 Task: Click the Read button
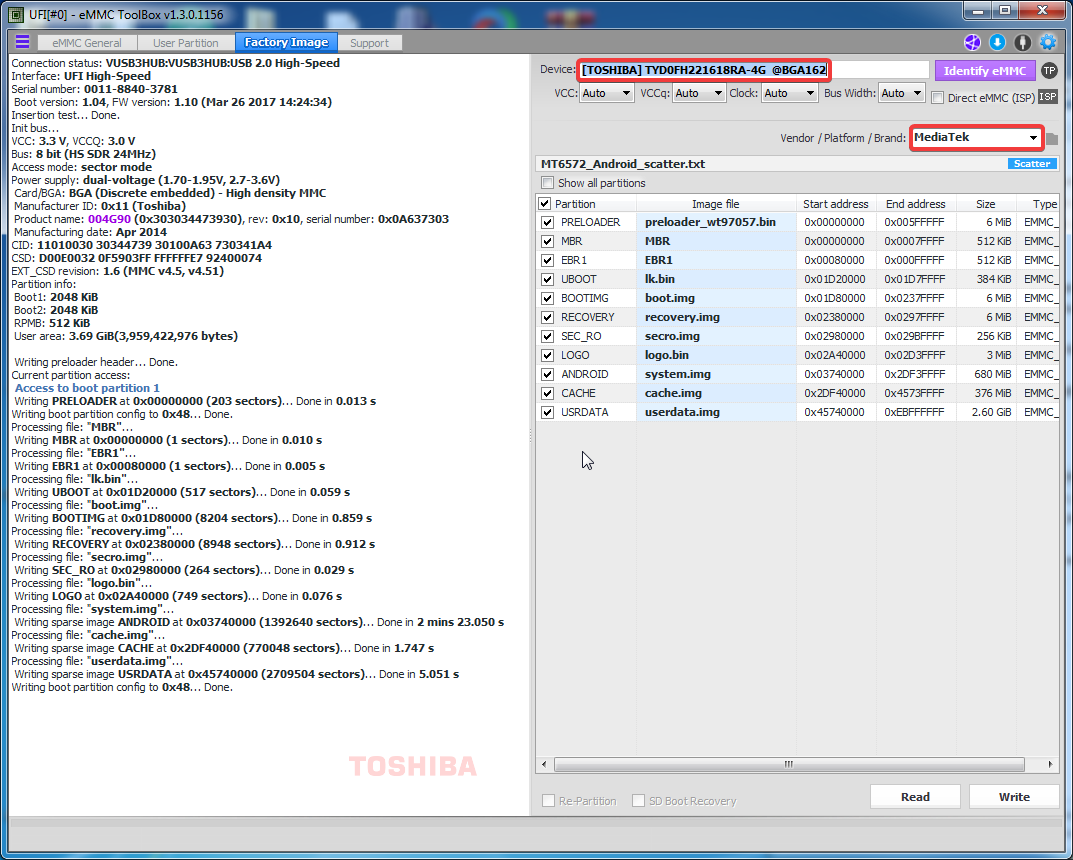(915, 796)
